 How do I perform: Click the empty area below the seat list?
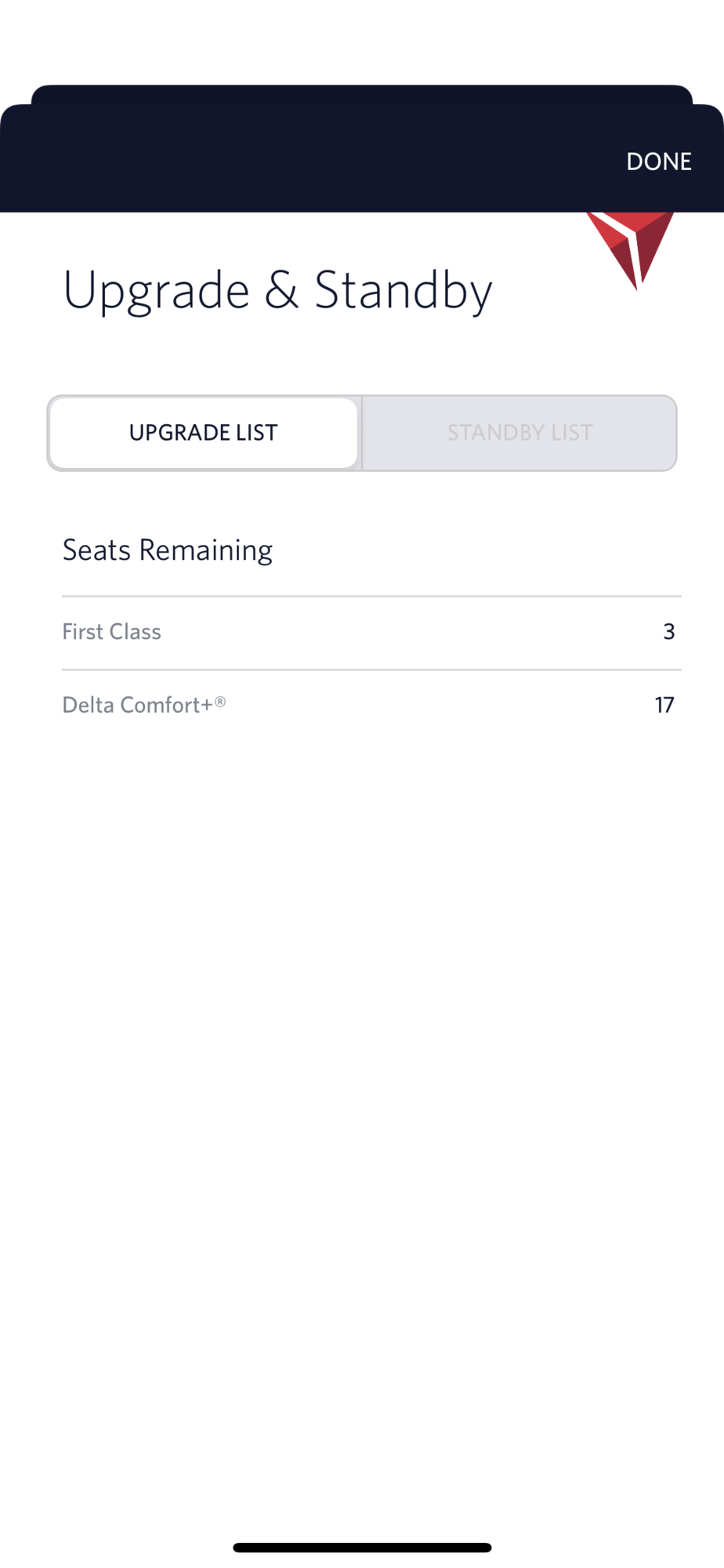point(362,1098)
